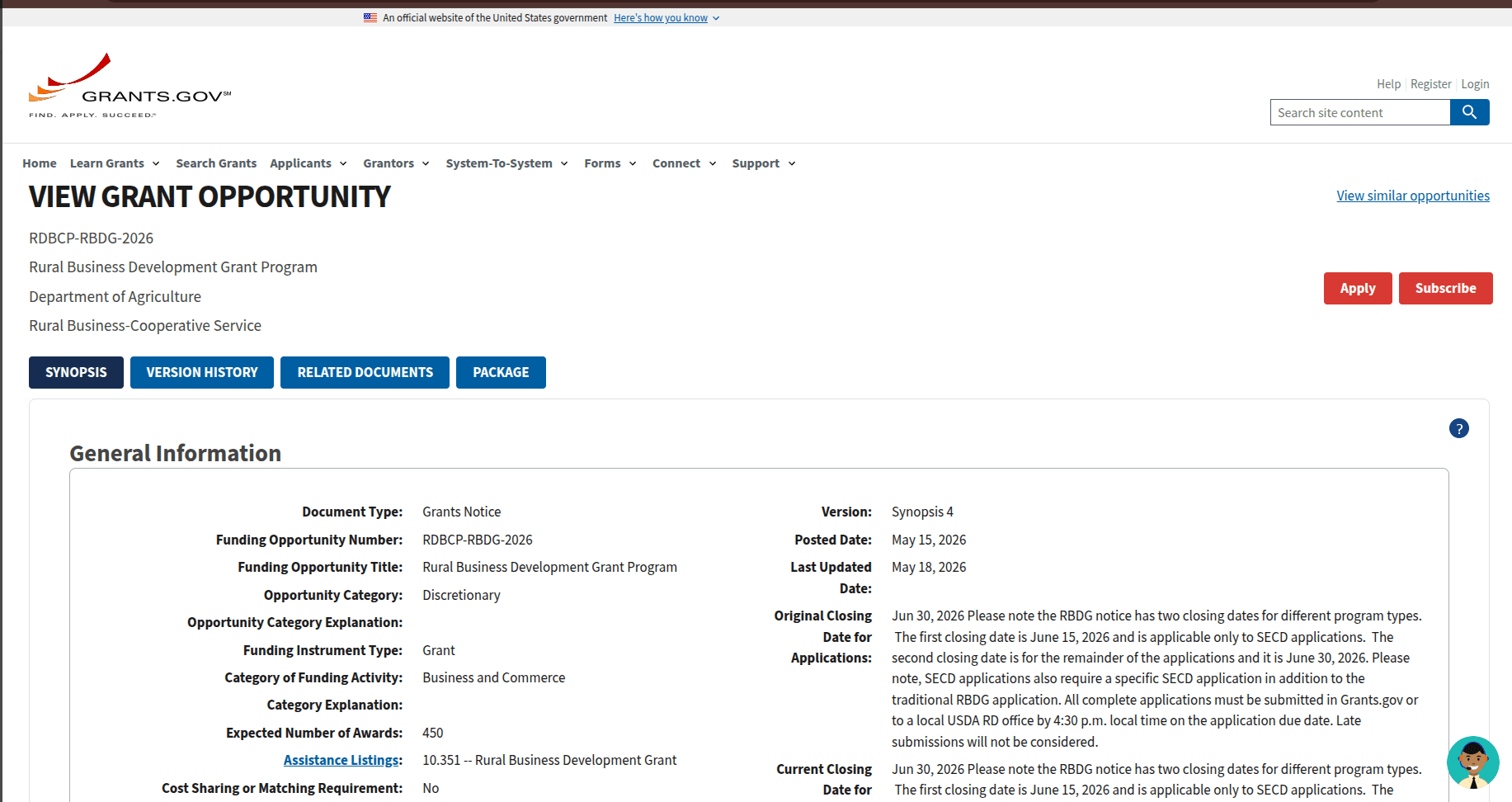The image size is (1512, 802).
Task: Click the Last Updated value May 18, 2026
Action: [x=929, y=567]
